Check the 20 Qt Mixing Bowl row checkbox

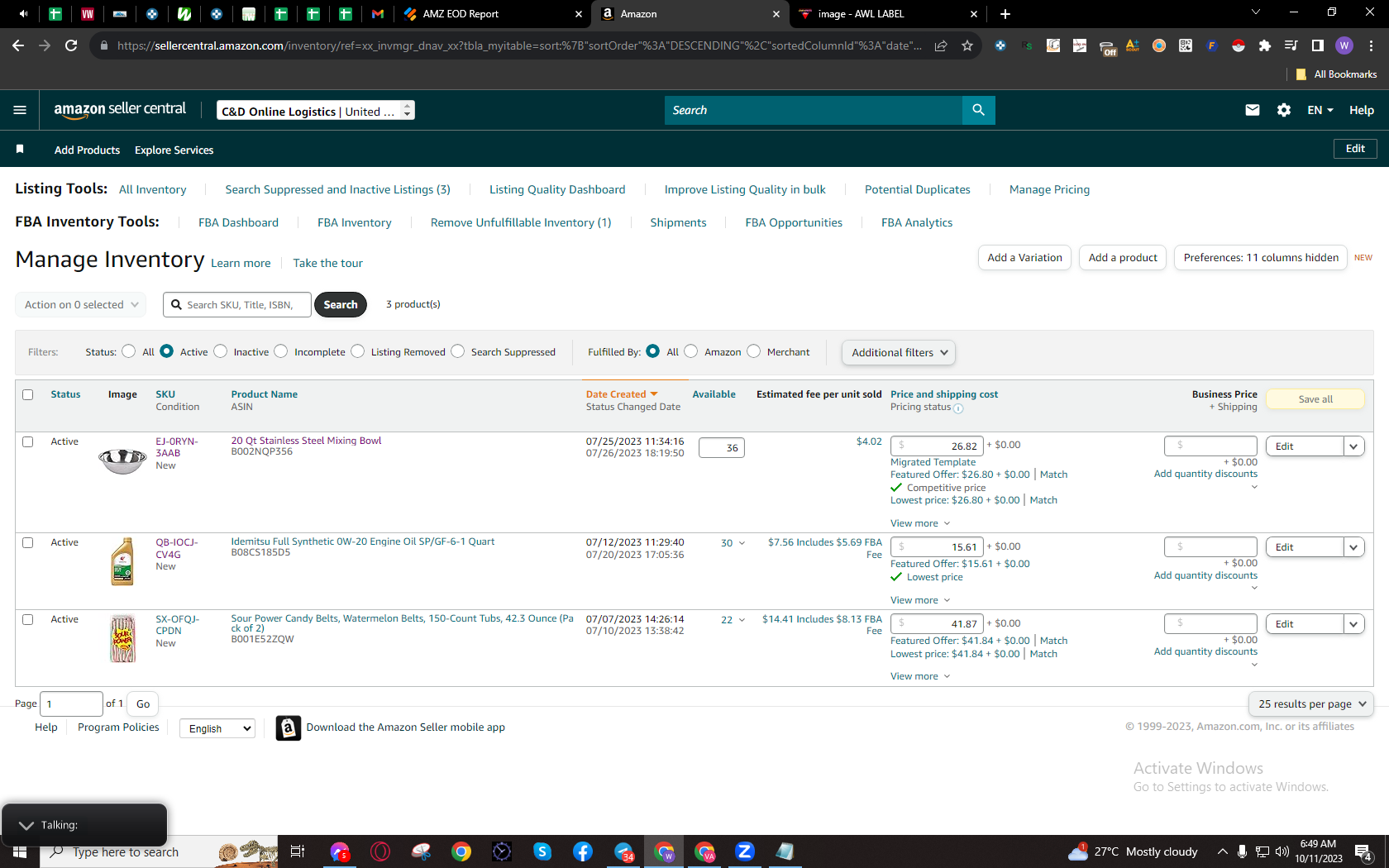(x=28, y=441)
